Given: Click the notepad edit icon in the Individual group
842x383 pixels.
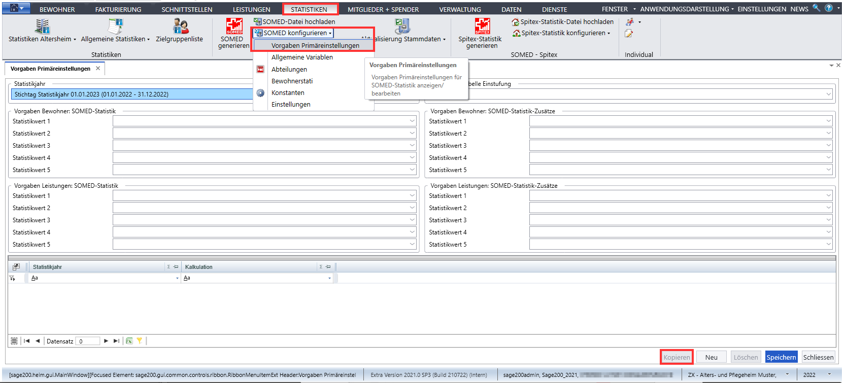Looking at the screenshot, I should (629, 33).
